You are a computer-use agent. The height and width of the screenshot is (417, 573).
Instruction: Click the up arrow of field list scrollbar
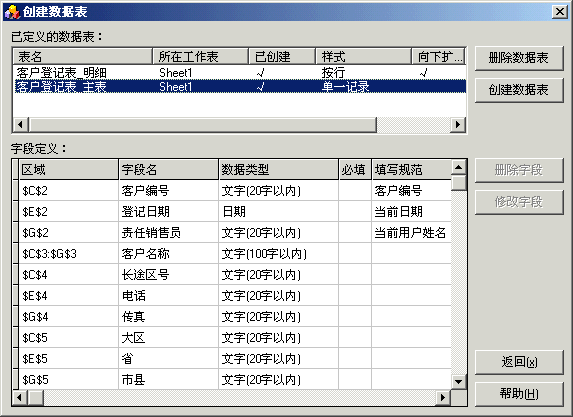[458, 167]
